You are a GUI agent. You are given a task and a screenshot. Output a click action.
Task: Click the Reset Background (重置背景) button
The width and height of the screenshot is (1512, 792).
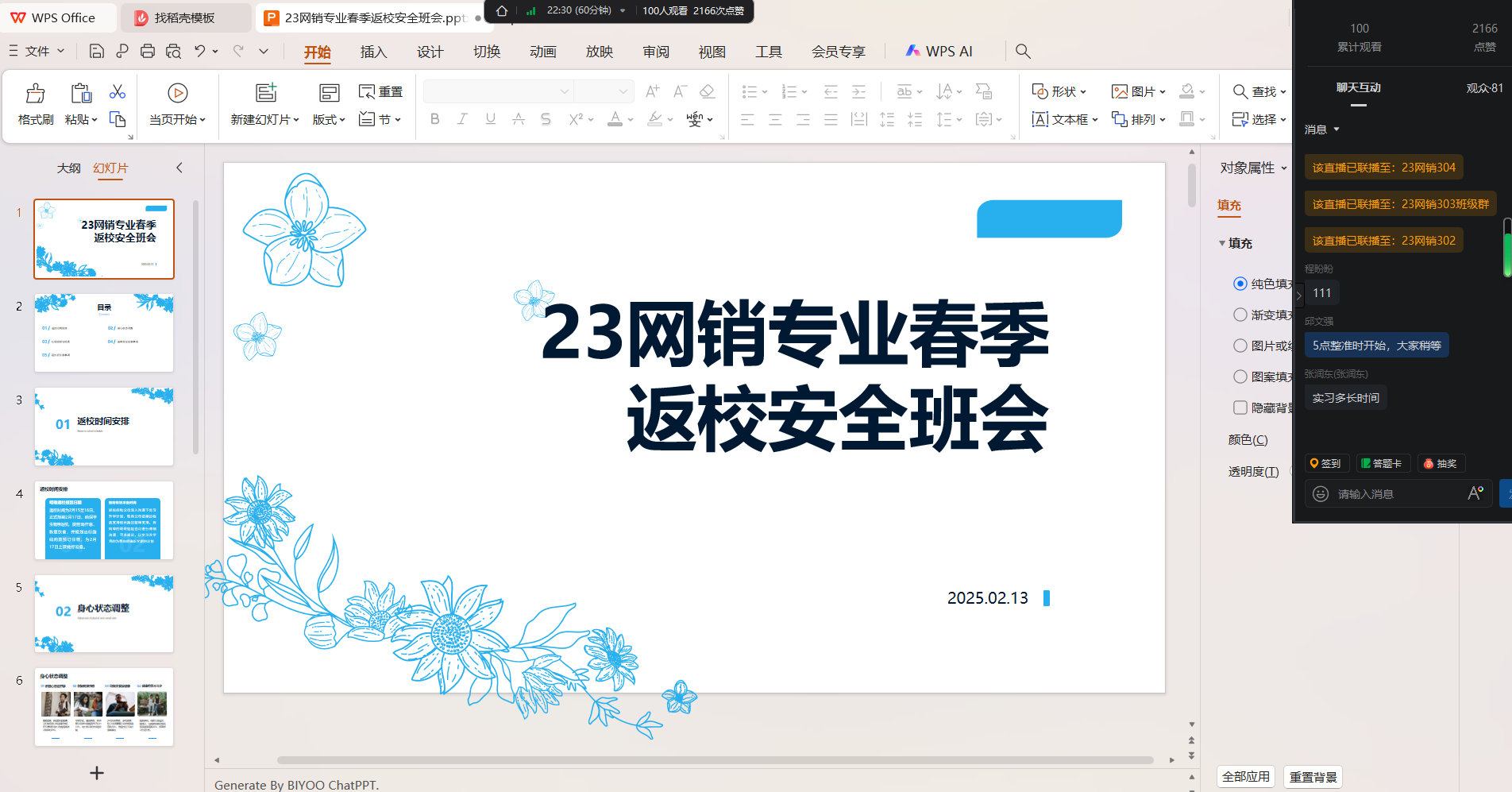[x=1313, y=776]
